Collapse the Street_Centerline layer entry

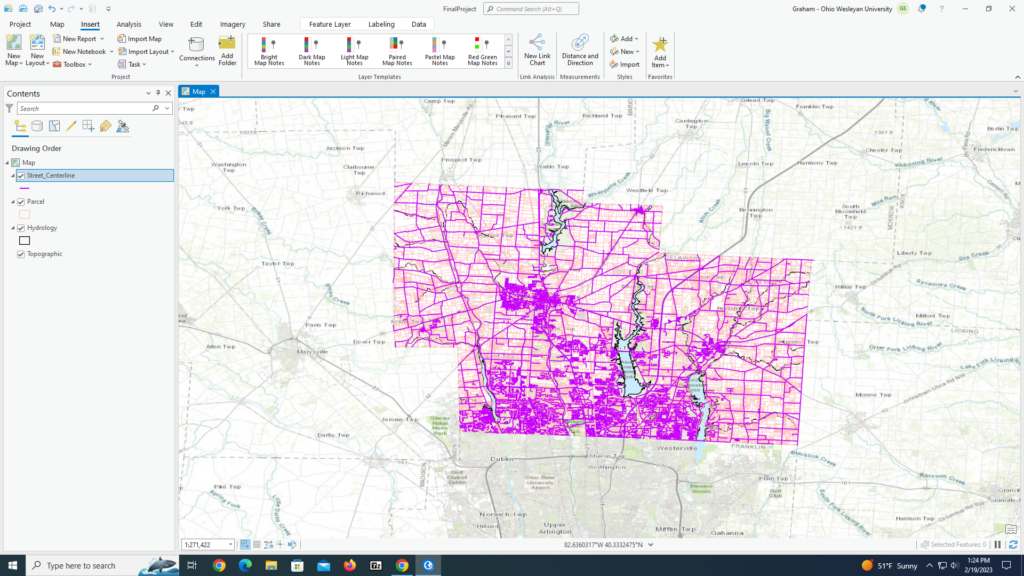click(13, 174)
